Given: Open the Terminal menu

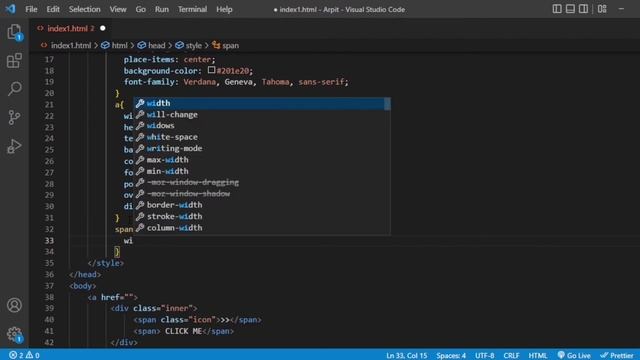Looking at the screenshot, I should [192, 9].
